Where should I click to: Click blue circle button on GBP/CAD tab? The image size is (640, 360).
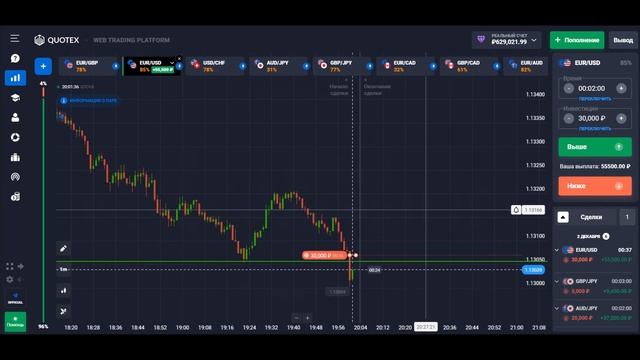[x=496, y=66]
